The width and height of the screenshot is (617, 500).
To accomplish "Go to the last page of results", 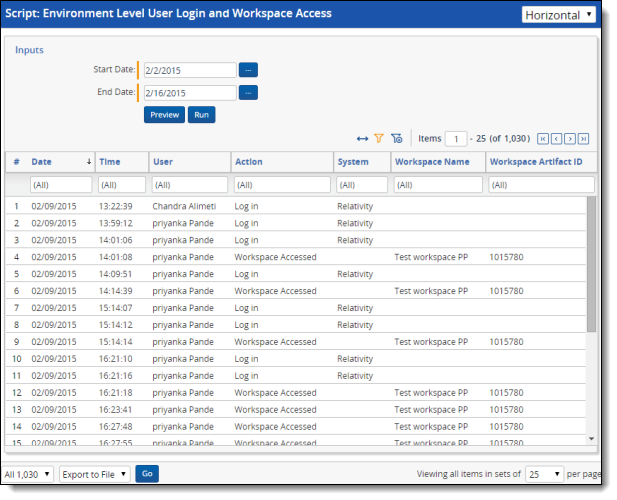I will (x=584, y=139).
